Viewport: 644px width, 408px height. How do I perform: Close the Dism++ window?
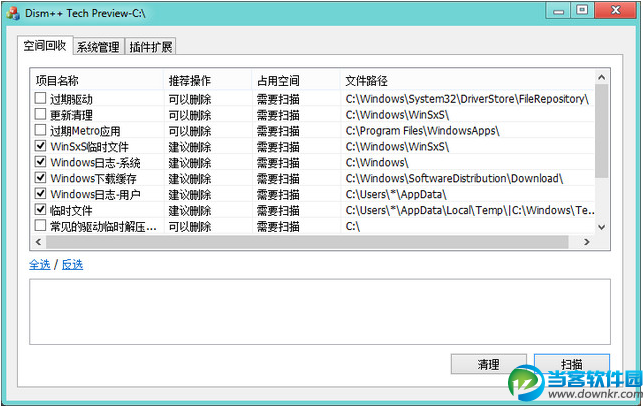click(615, 10)
